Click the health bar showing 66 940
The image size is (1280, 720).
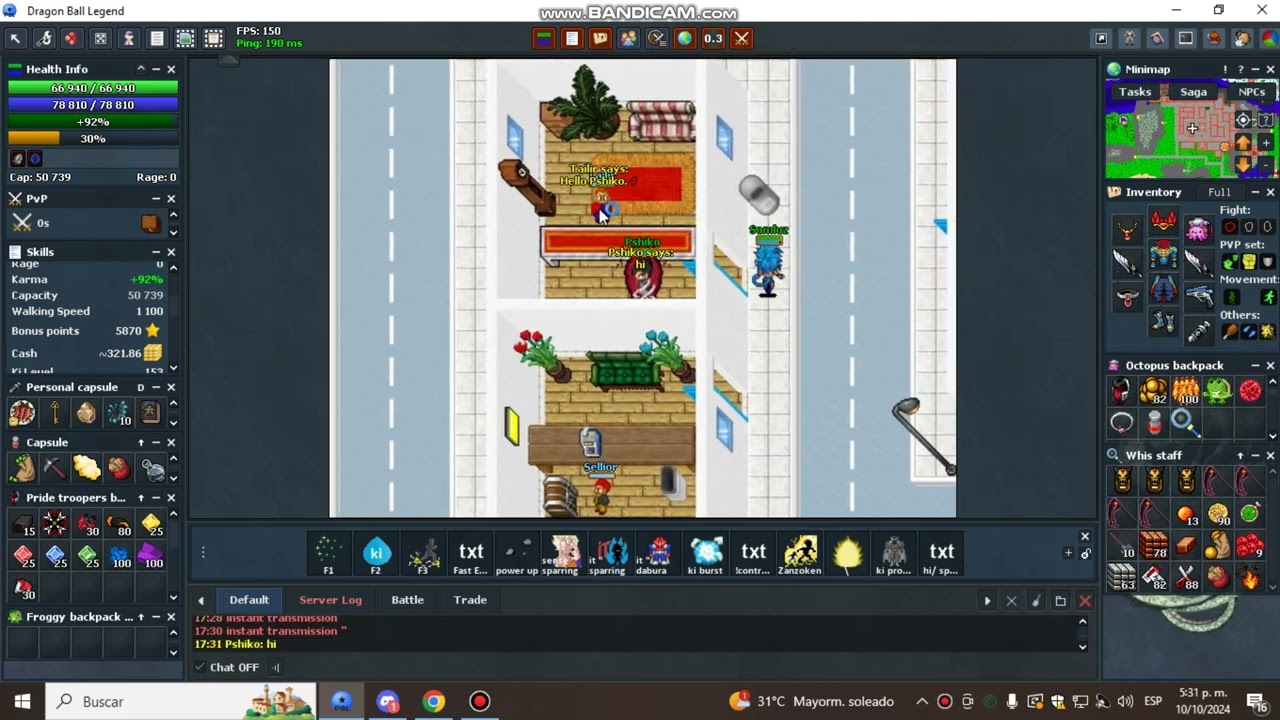pyautogui.click(x=93, y=88)
